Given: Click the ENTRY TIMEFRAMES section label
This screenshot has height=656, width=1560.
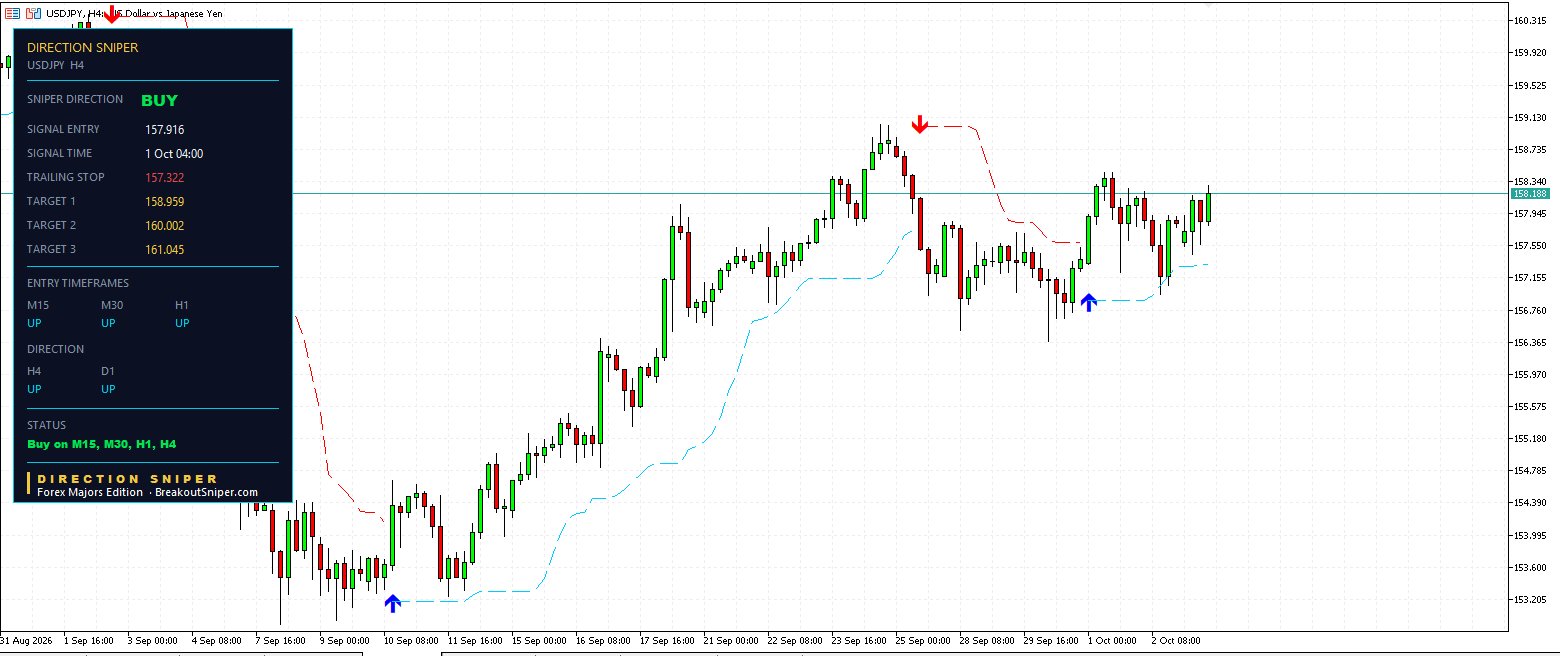Looking at the screenshot, I should (x=78, y=283).
